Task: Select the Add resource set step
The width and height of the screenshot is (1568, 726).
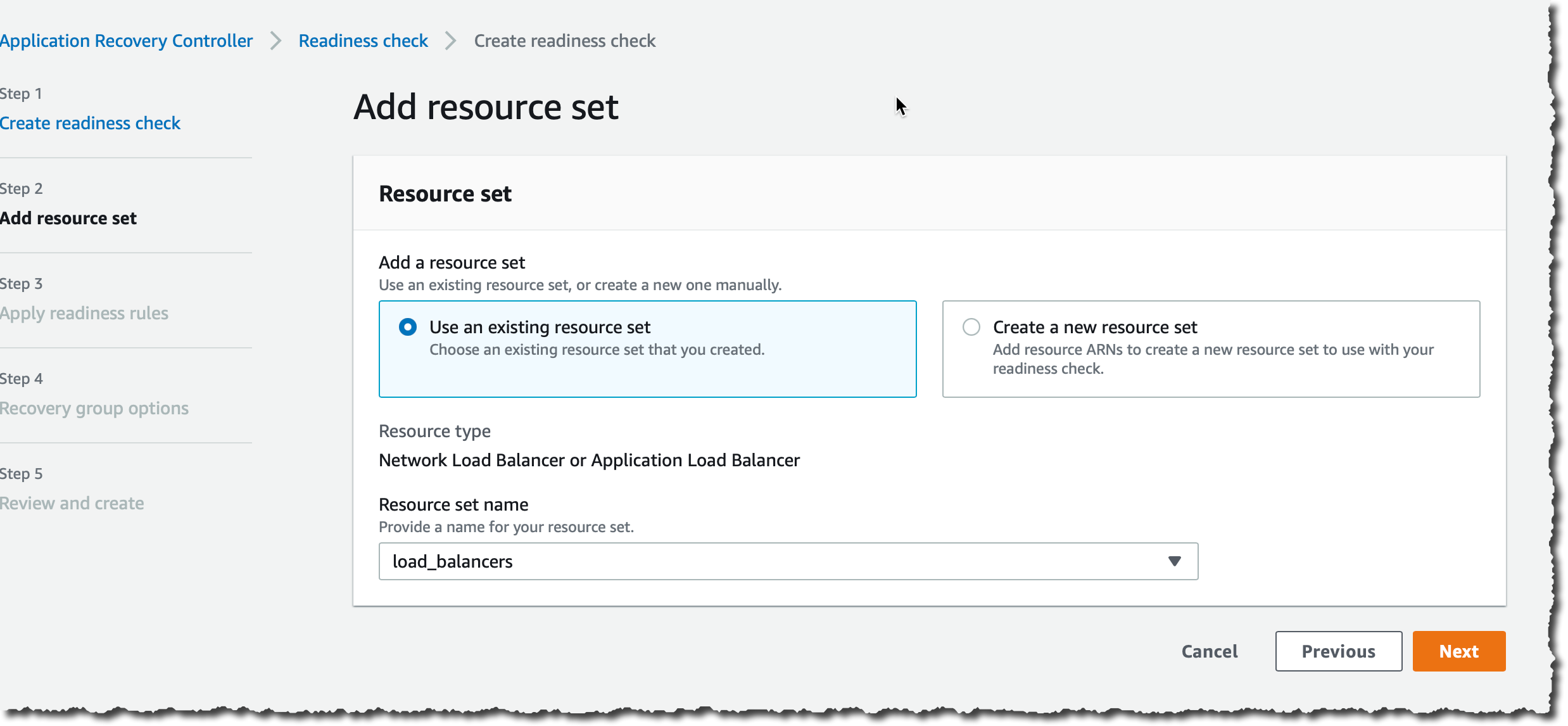Action: pyautogui.click(x=68, y=218)
